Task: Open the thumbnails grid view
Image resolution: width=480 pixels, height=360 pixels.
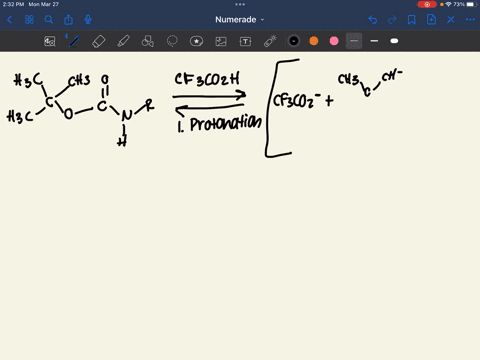Action: (29, 20)
